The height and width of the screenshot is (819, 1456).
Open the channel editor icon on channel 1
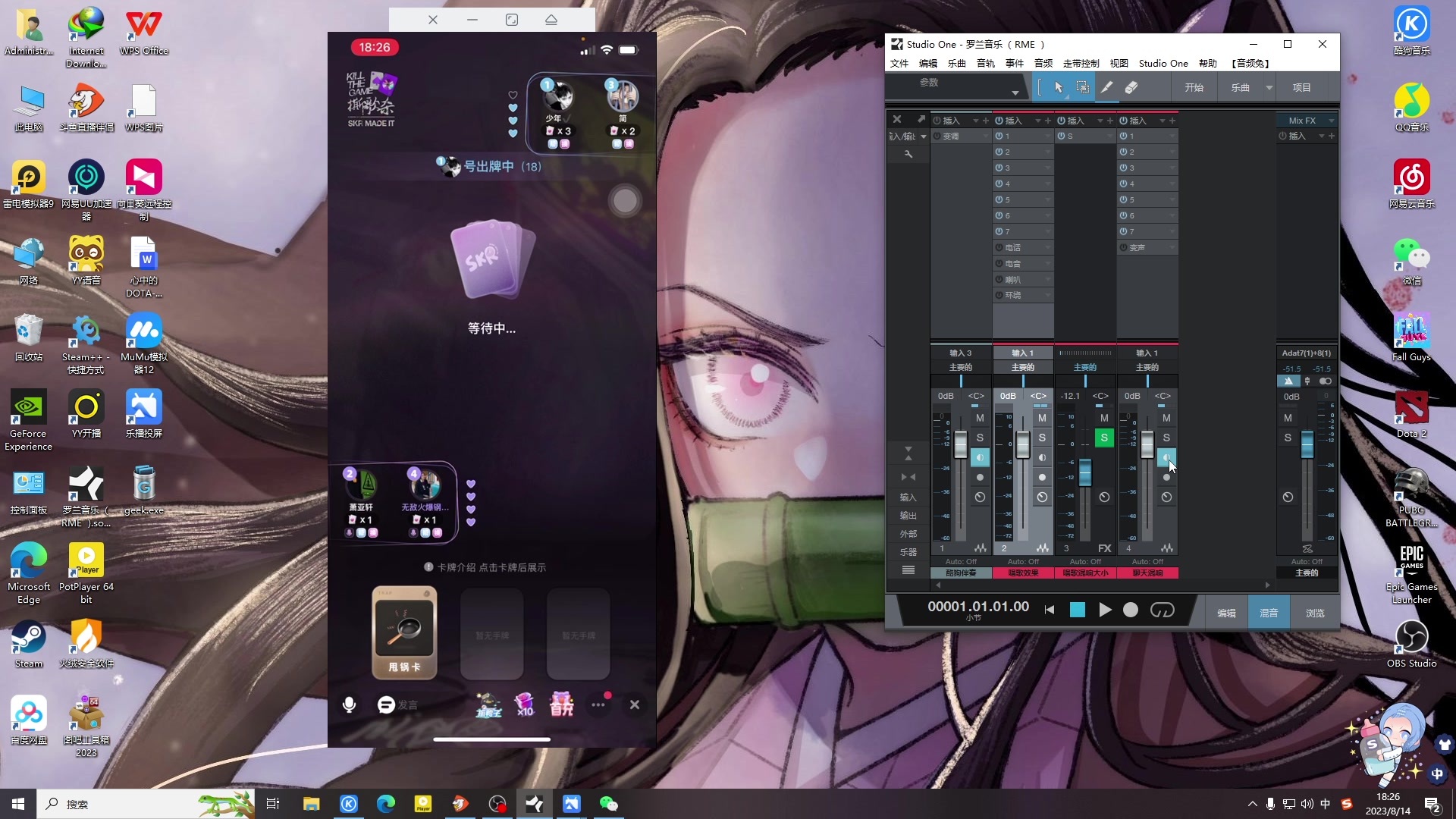[x=981, y=548]
